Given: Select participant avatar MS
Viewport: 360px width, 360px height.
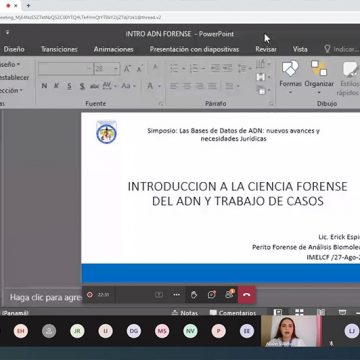Looking at the screenshot, I should click(162, 331).
